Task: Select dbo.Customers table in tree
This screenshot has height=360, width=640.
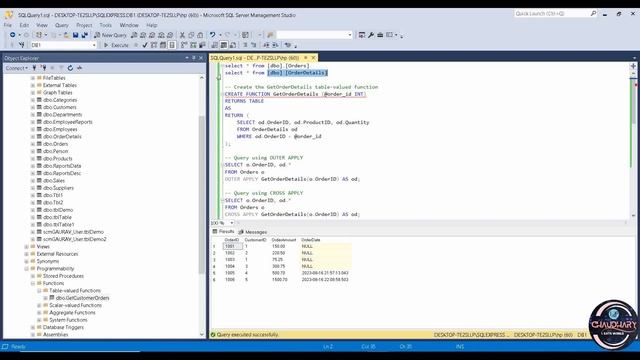Action: coord(60,107)
